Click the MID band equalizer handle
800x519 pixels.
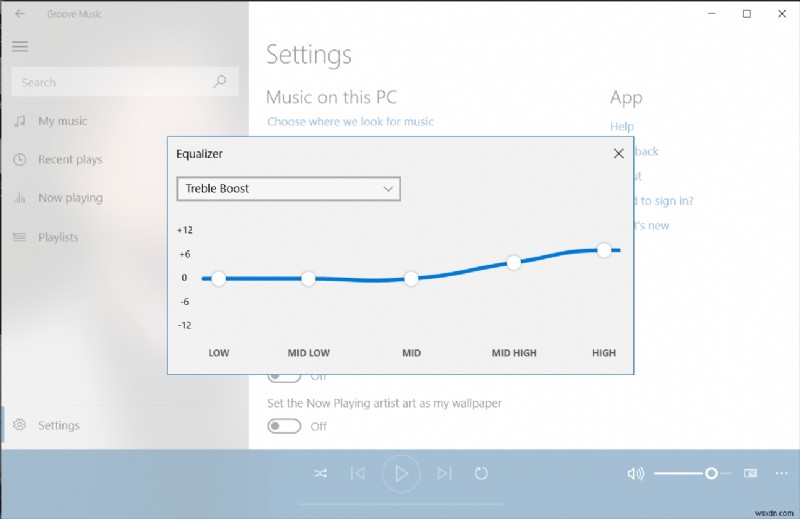point(411,278)
